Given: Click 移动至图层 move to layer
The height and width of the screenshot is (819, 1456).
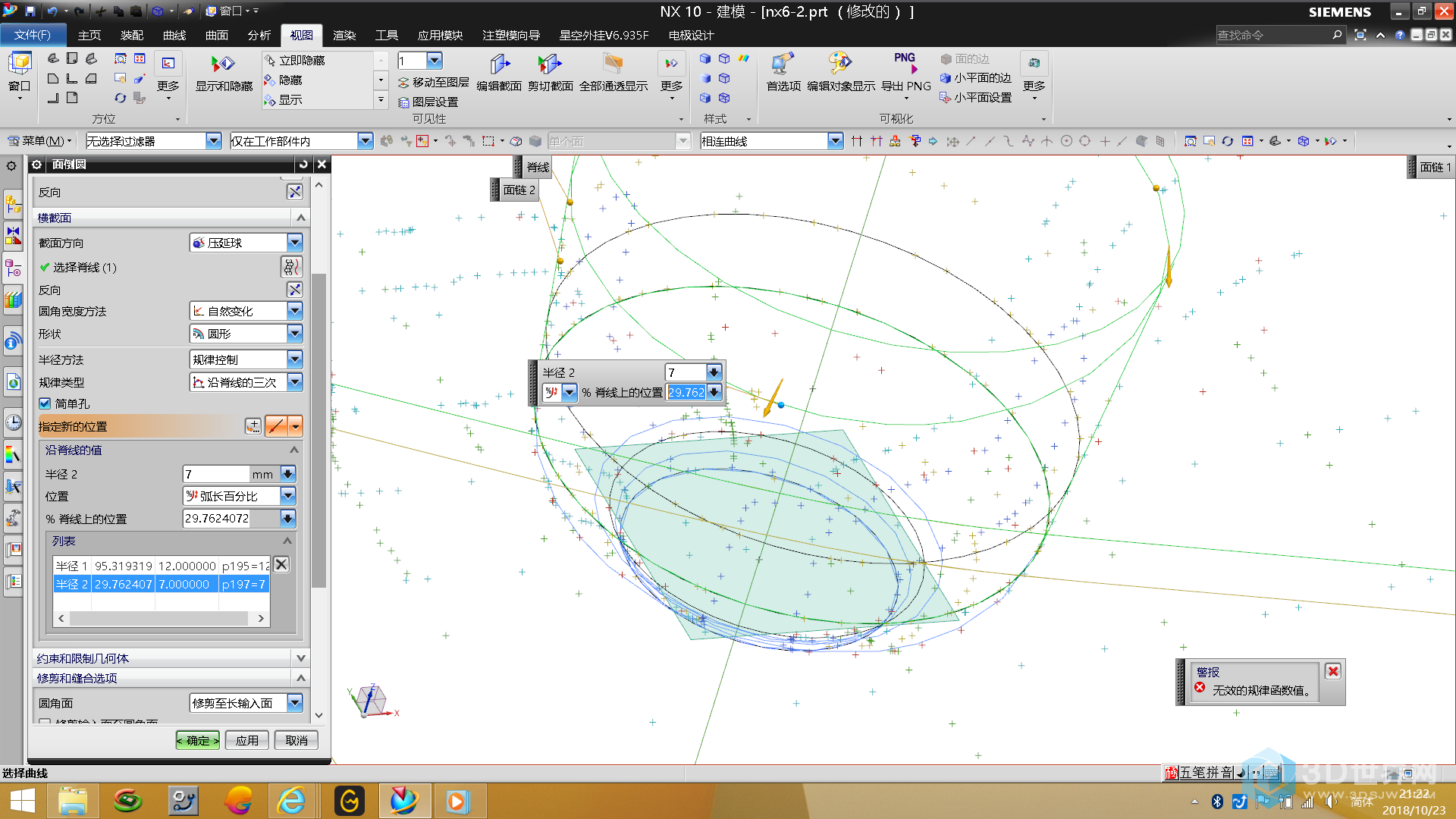Looking at the screenshot, I should [434, 82].
